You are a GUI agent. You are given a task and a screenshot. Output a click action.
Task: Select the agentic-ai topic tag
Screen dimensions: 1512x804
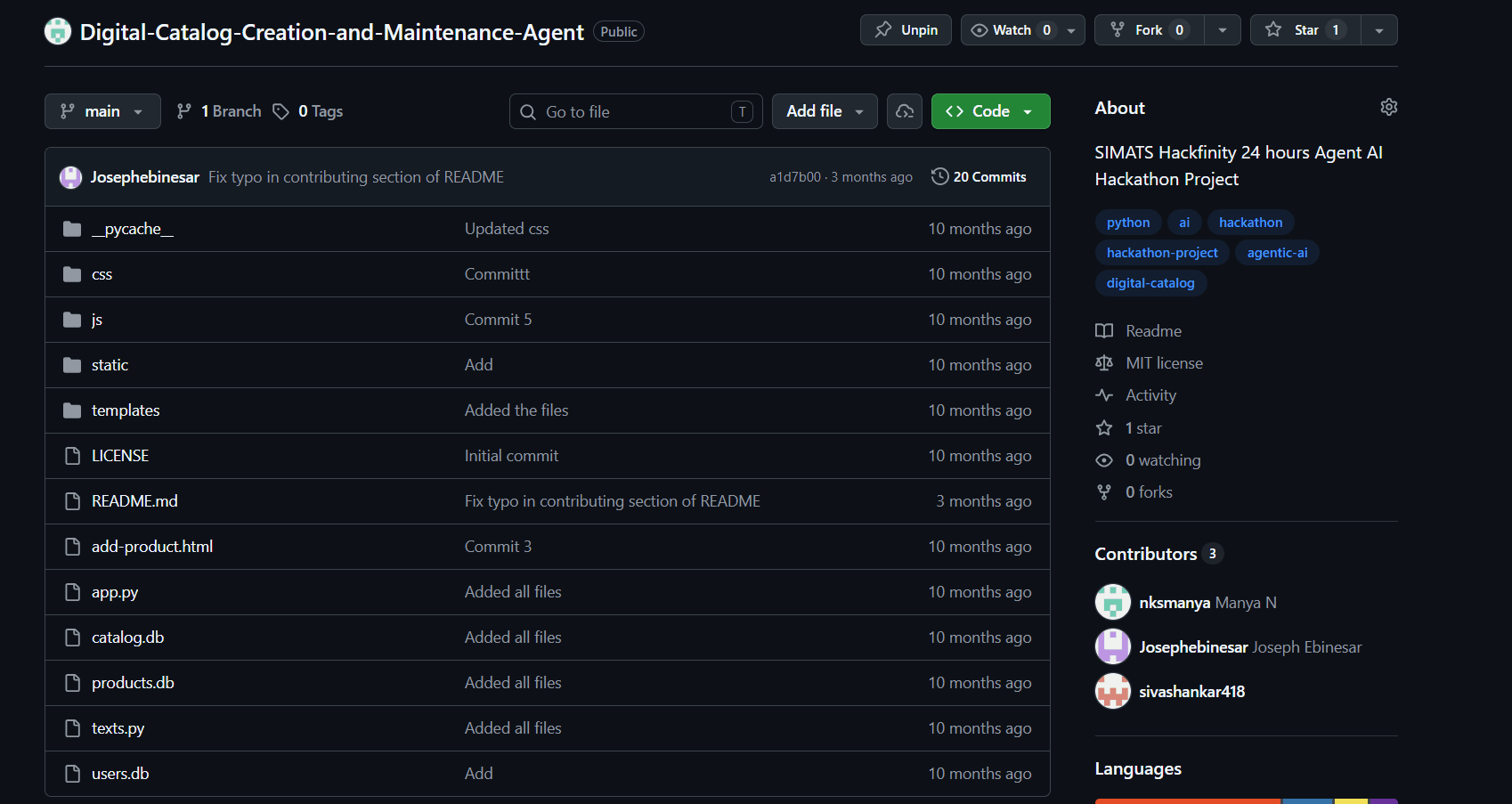point(1277,253)
